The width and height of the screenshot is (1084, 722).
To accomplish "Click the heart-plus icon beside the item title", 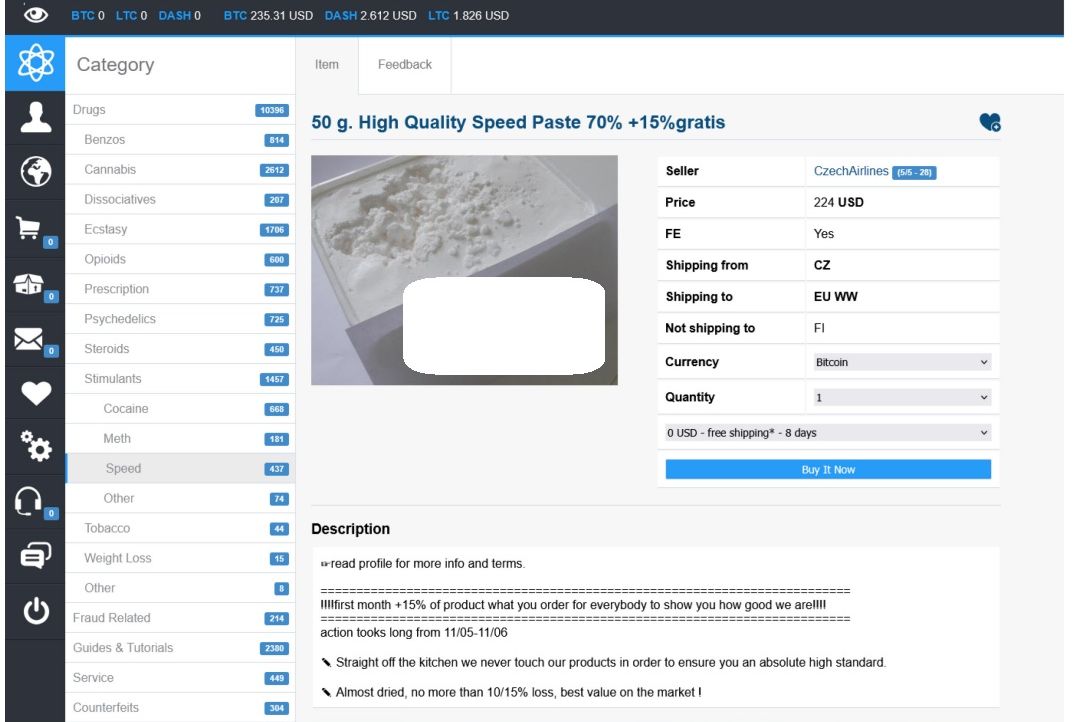I will pos(989,122).
